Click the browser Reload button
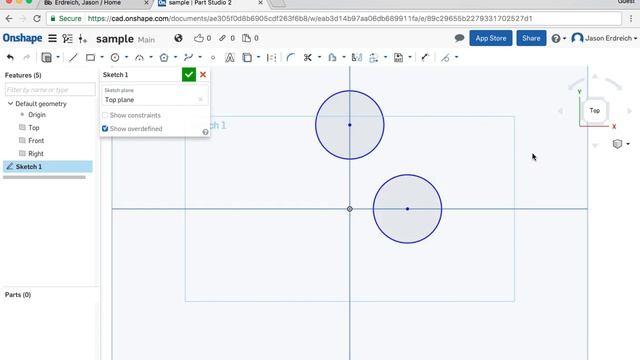 pyautogui.click(x=37, y=18)
